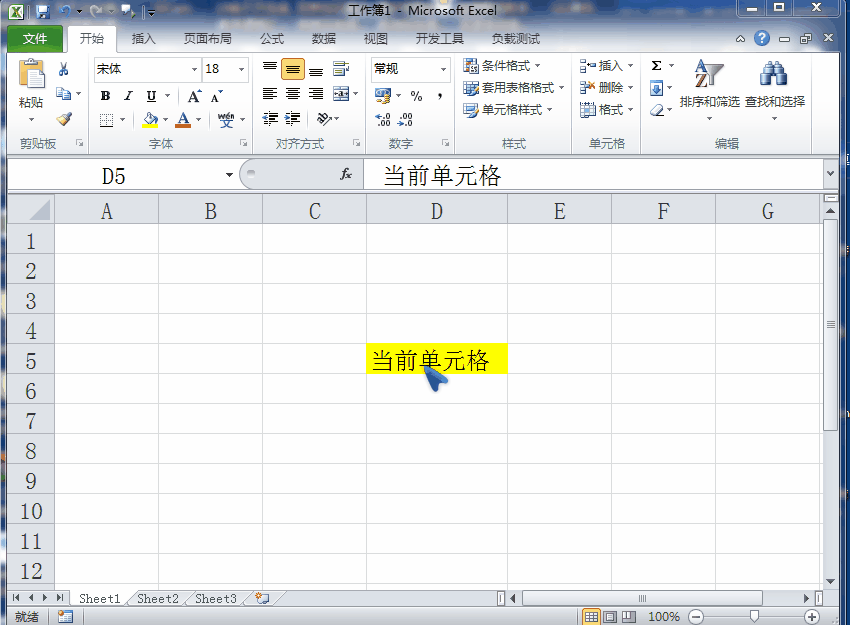Undo with quick access toolbar arrow
The width and height of the screenshot is (850, 625).
coord(65,11)
